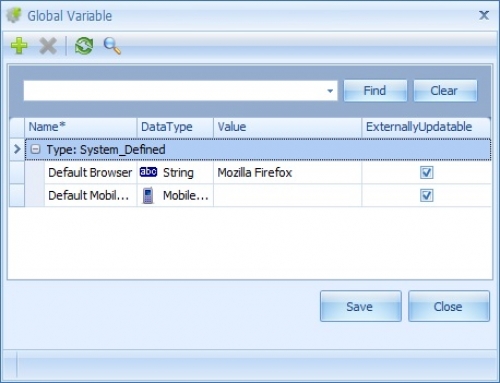Open the search box dropdown arrow
This screenshot has width=500, height=383.
pyautogui.click(x=330, y=91)
